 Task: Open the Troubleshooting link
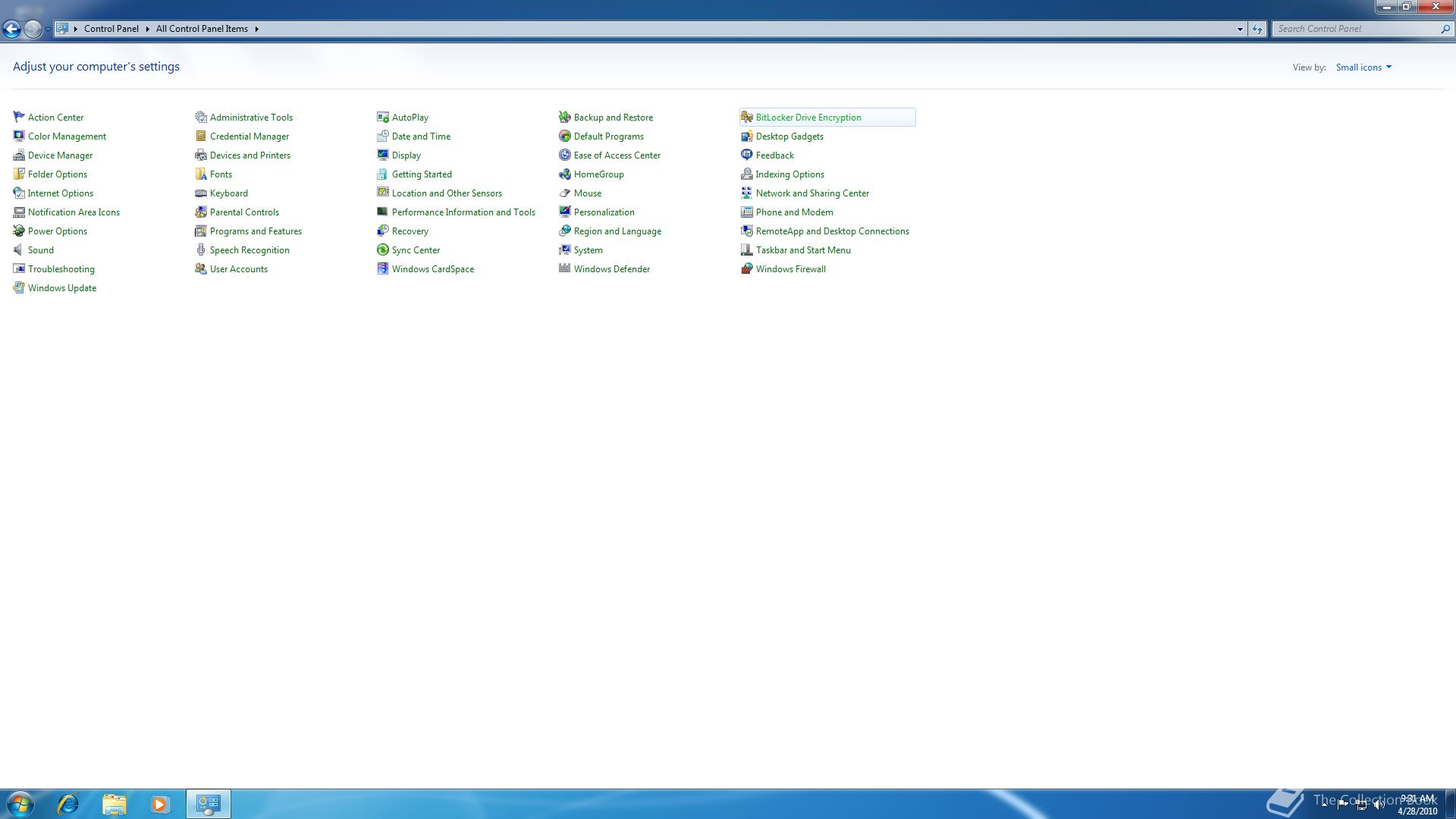[x=61, y=269]
